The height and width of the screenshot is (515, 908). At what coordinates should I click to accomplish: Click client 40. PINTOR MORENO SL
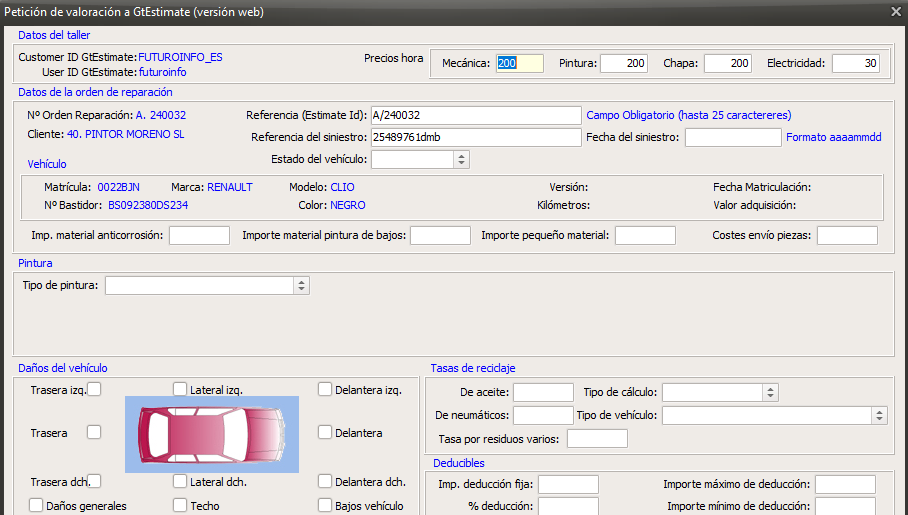pos(126,134)
